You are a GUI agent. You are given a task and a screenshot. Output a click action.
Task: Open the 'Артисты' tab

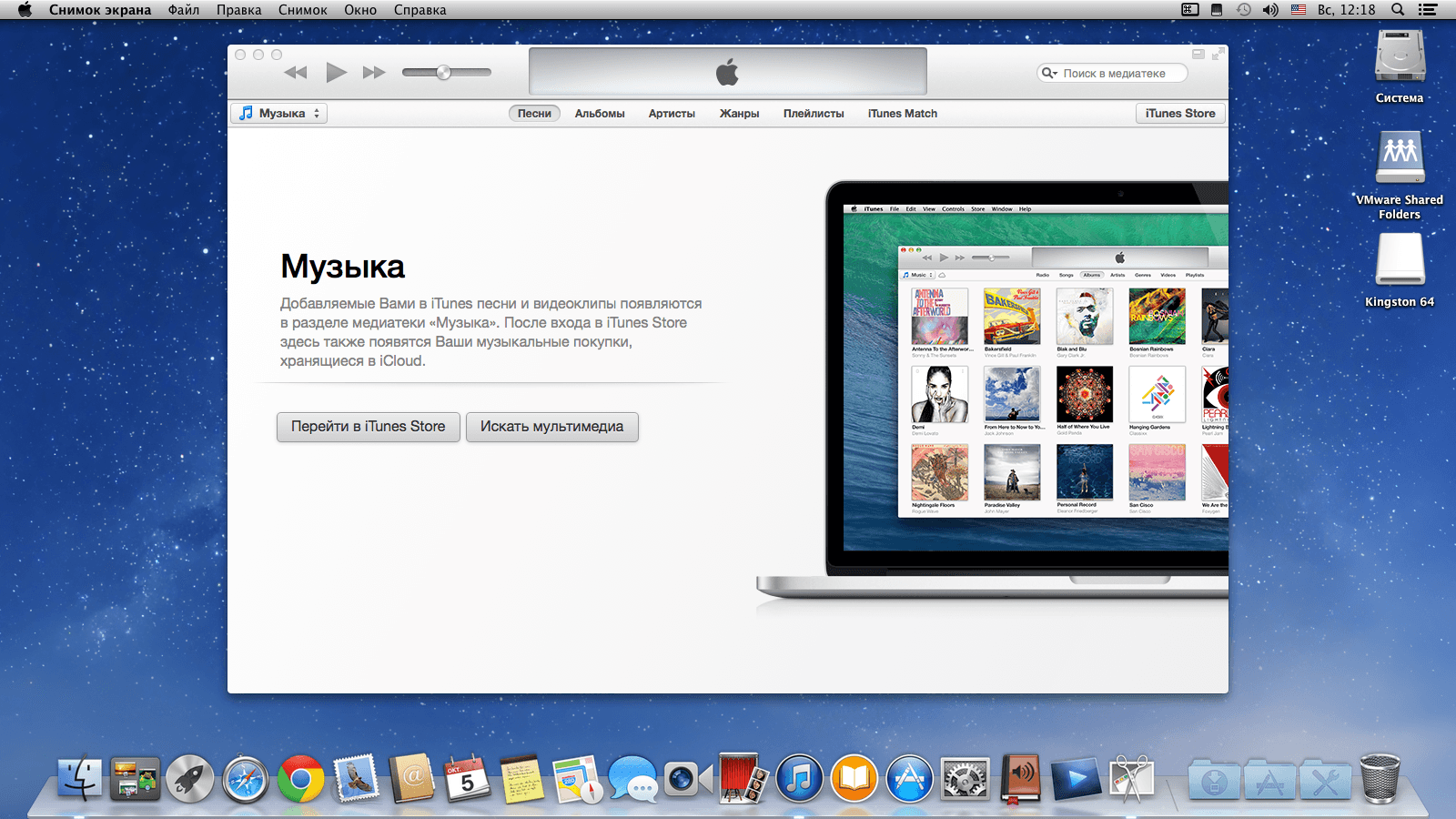(x=672, y=114)
